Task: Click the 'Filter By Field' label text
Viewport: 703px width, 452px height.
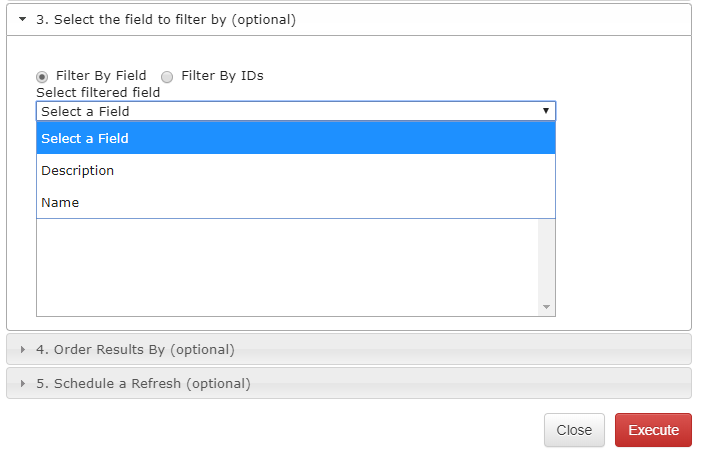Action: (x=101, y=76)
